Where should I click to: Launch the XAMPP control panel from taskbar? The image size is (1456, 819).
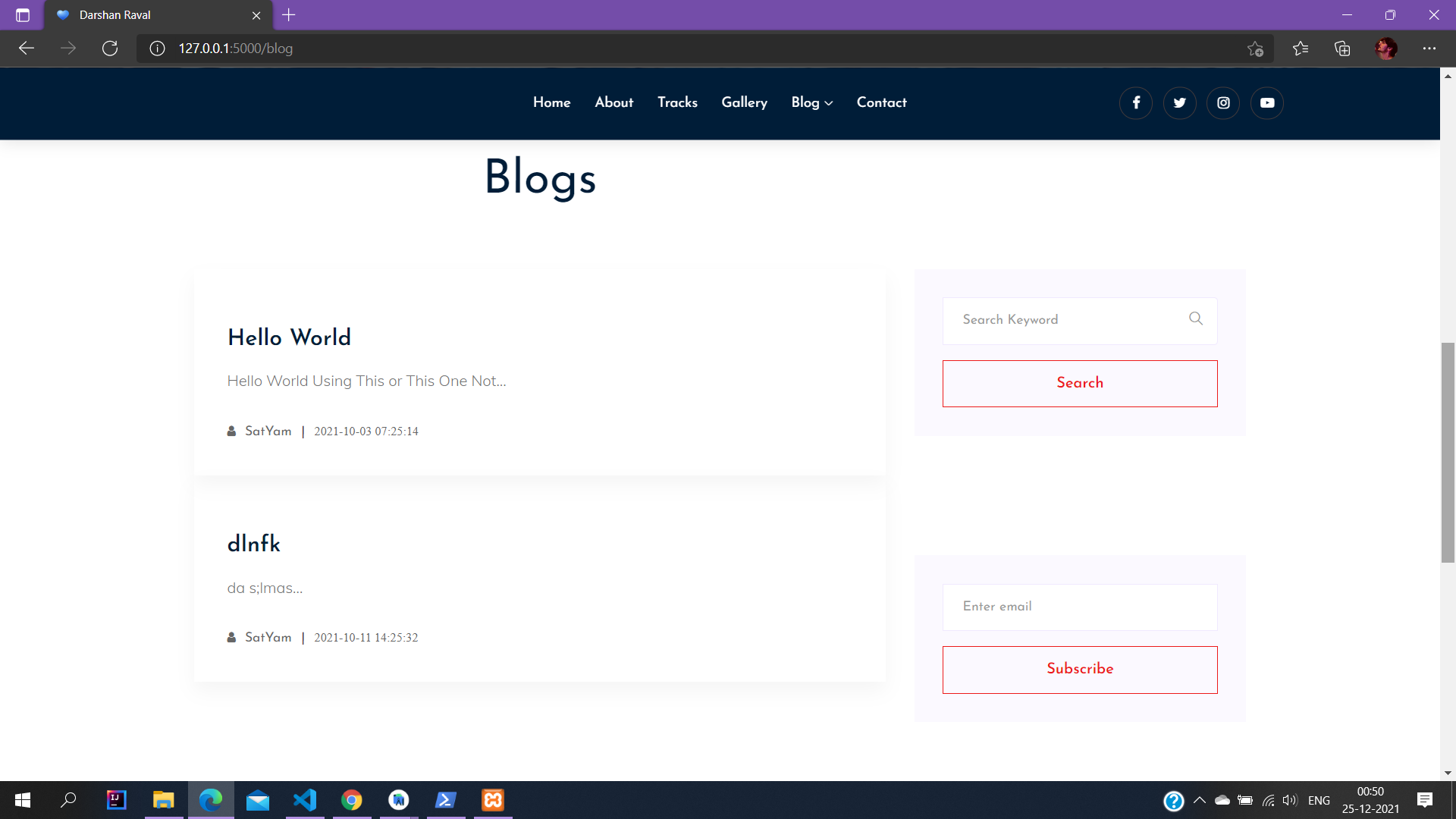pos(492,800)
